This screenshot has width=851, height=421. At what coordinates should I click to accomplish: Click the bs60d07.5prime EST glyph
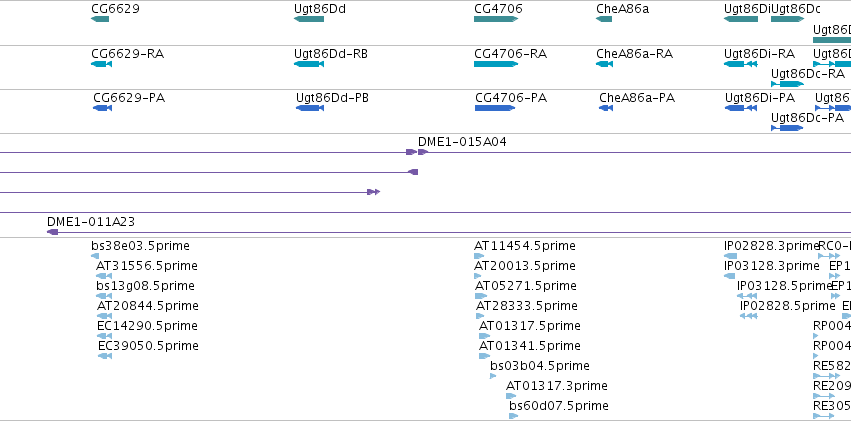tap(514, 416)
